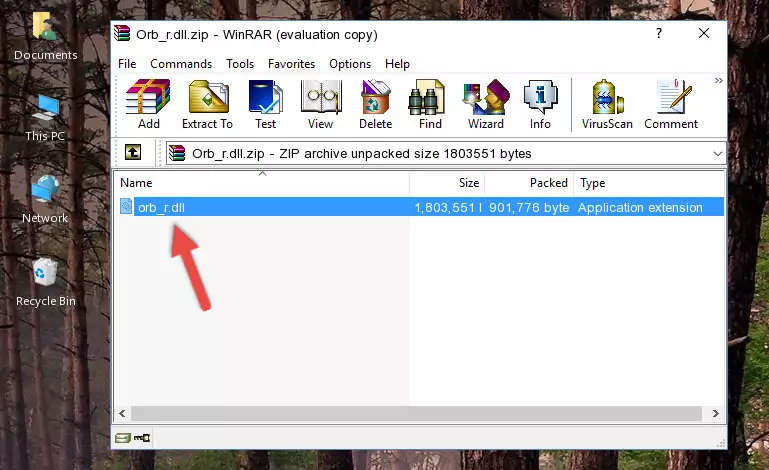Screen dimensions: 769x470
Task: Close the WinRAR window
Action: coord(704,33)
